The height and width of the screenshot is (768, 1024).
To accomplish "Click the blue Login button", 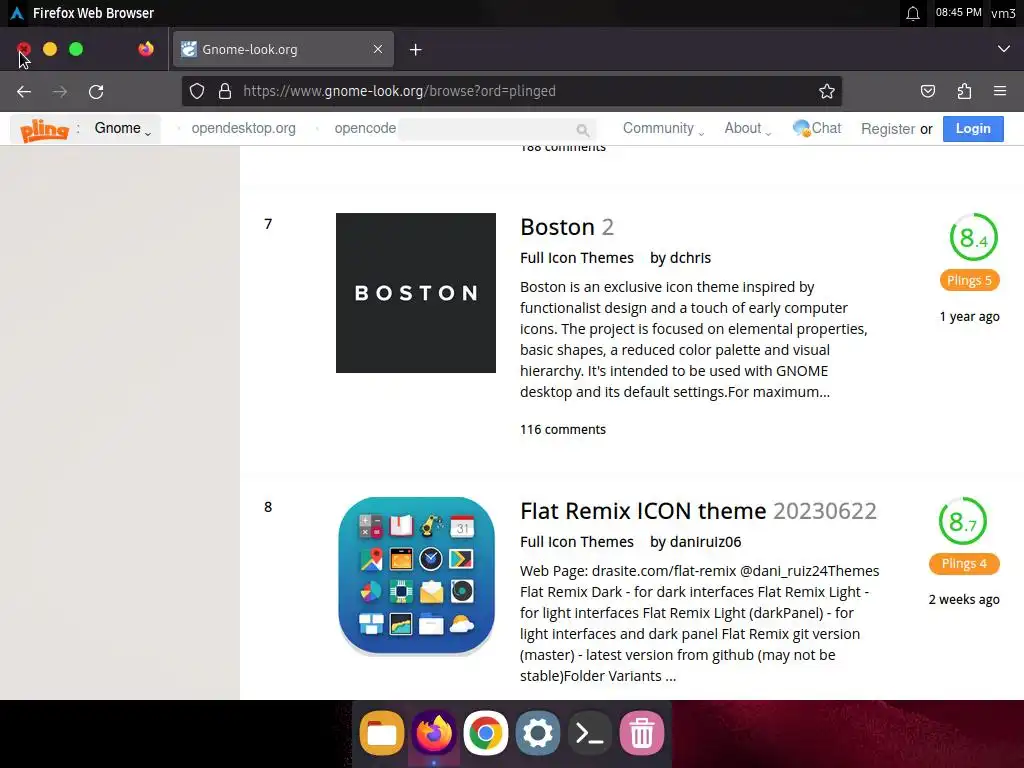I will 973,129.
